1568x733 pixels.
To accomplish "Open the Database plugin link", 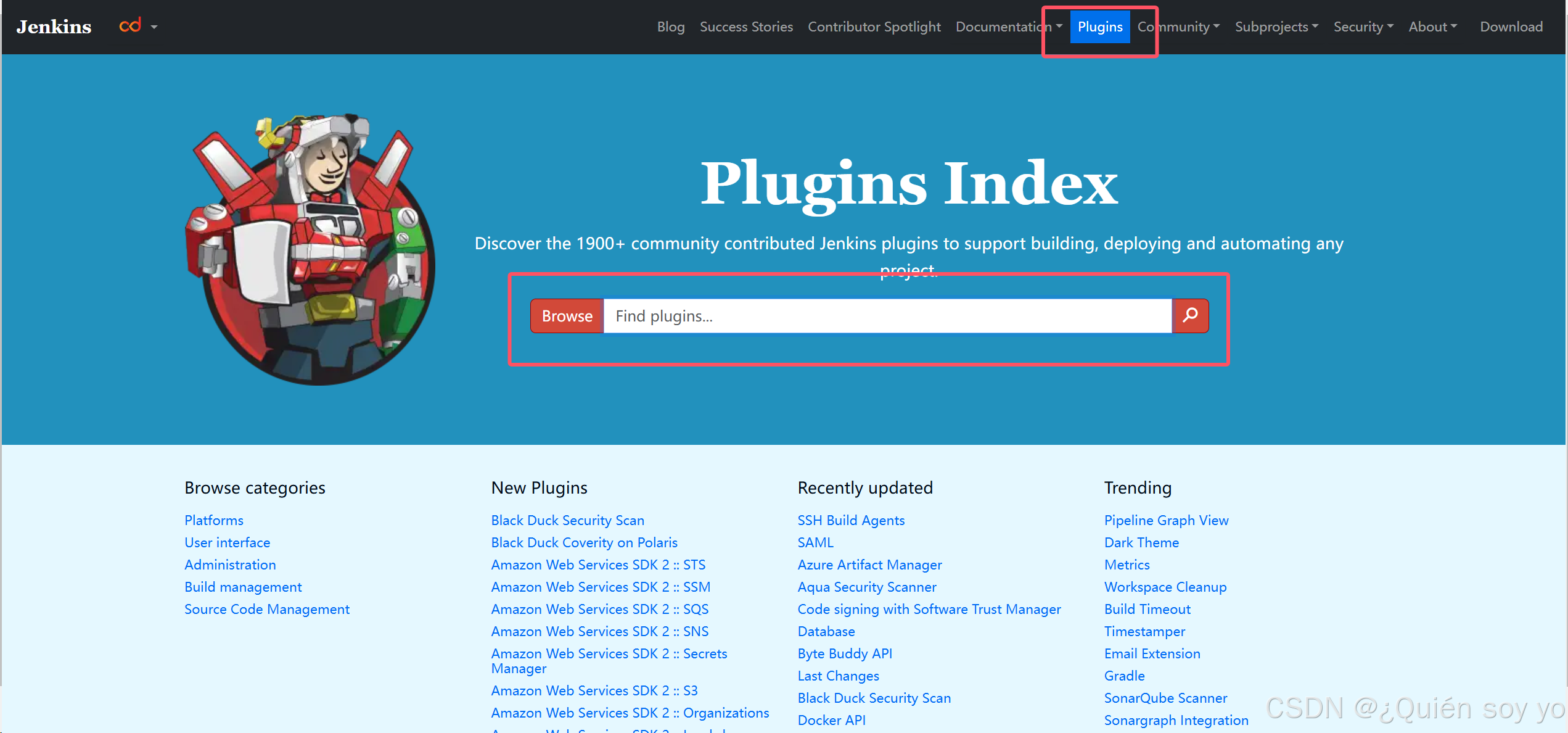I will [826, 631].
